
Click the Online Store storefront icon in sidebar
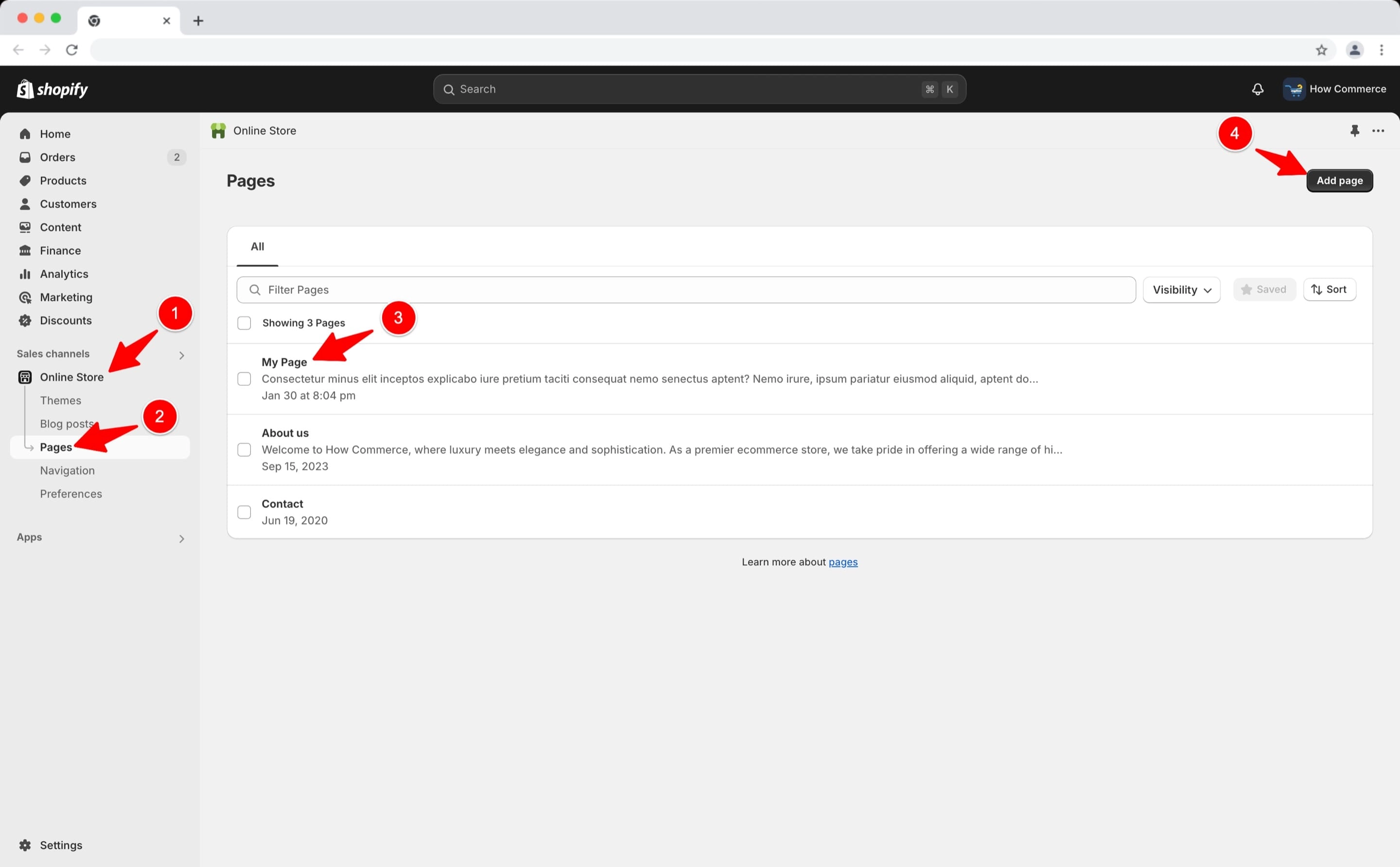point(25,377)
